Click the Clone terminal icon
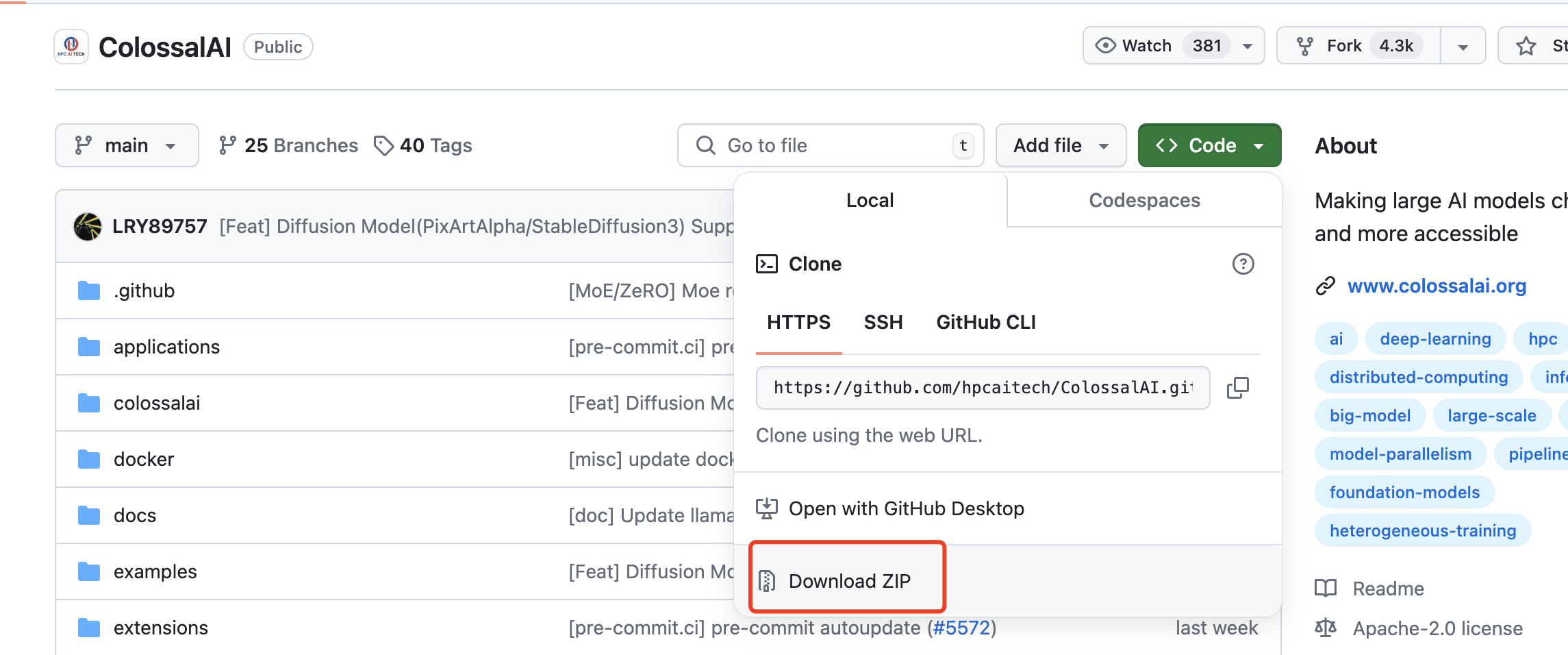The image size is (1568, 655). (x=767, y=264)
